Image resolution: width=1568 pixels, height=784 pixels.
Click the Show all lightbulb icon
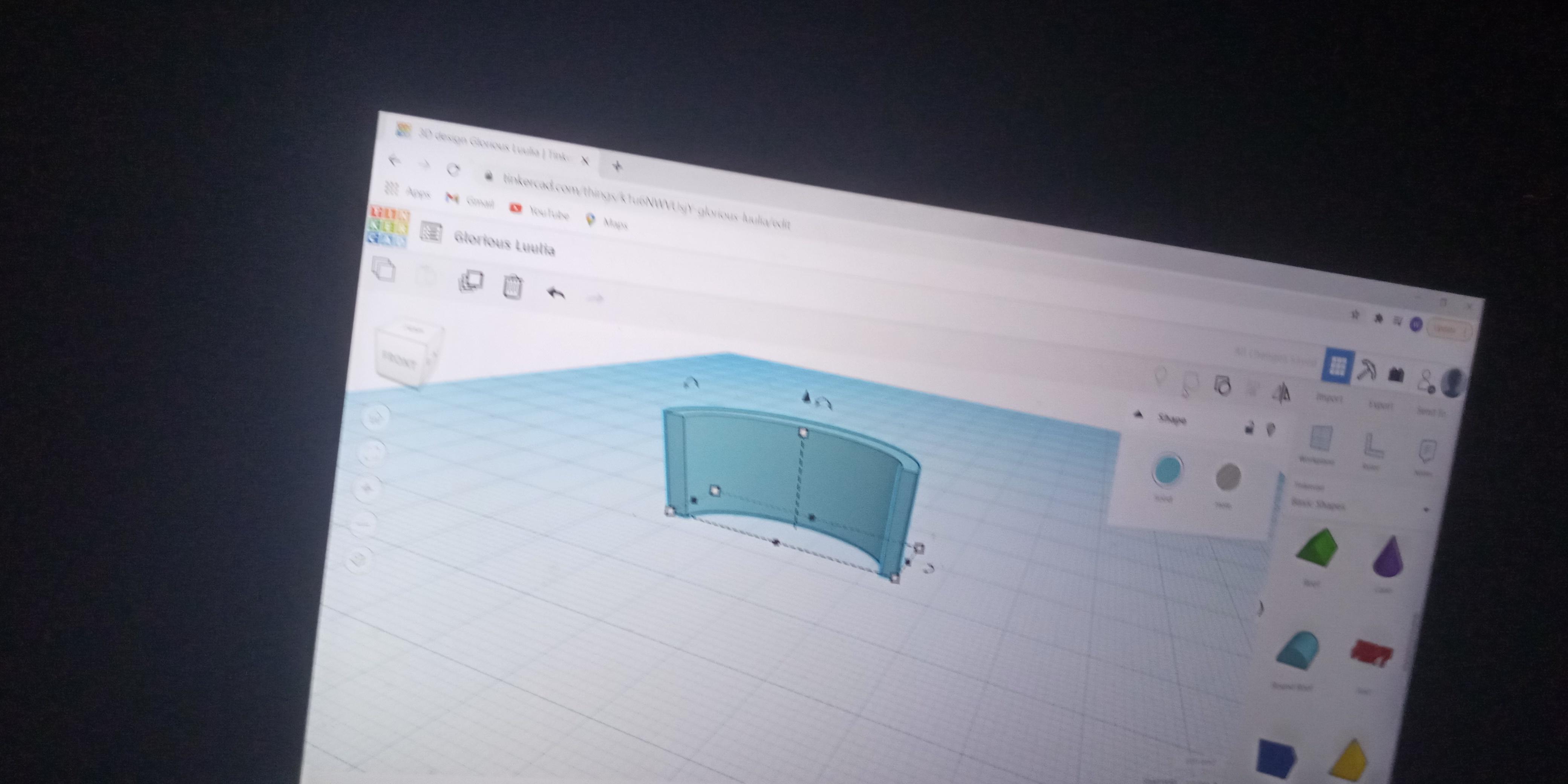[x=1160, y=376]
